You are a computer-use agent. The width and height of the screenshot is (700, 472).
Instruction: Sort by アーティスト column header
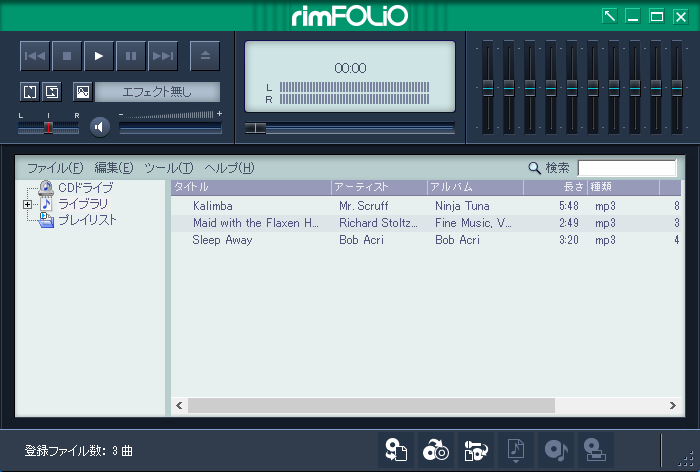click(379, 188)
